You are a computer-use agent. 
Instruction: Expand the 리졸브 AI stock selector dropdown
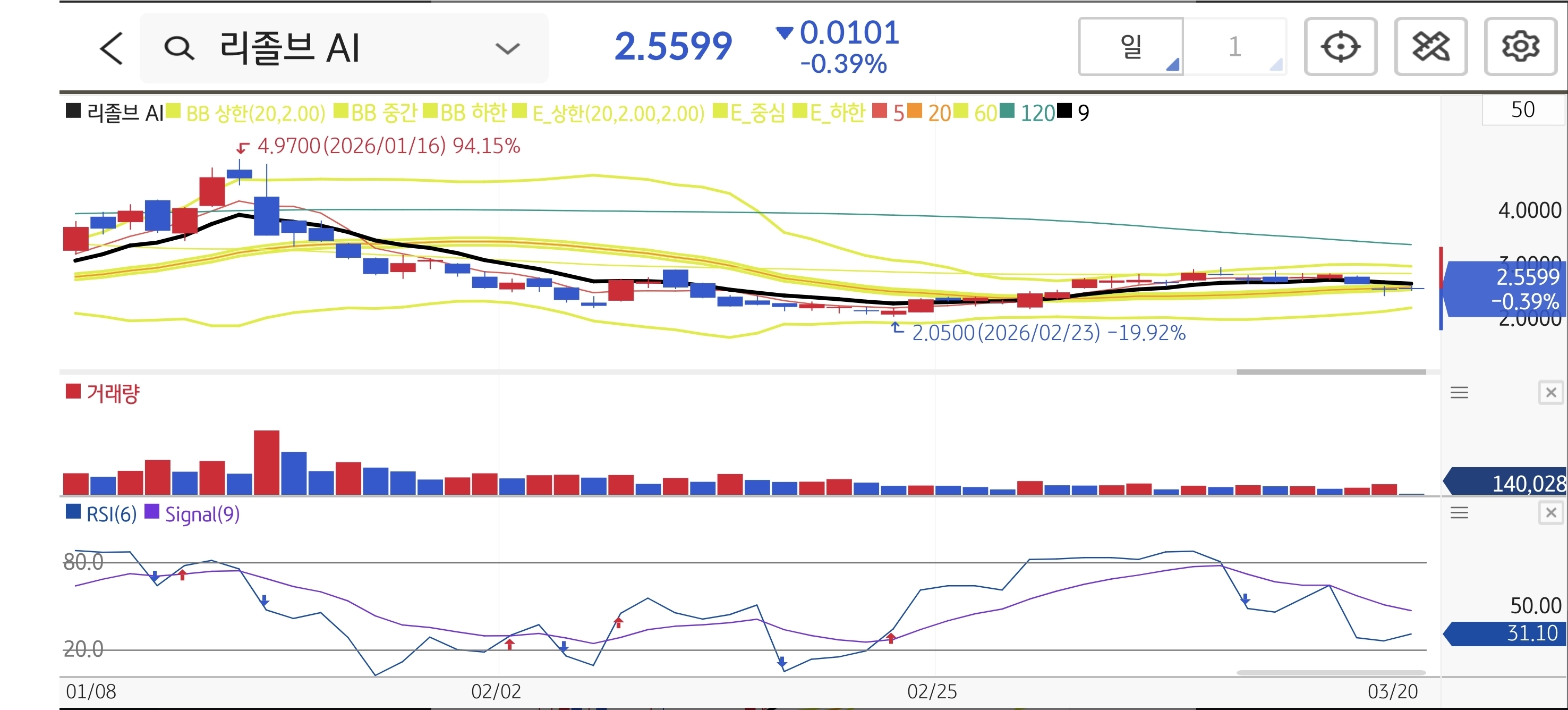507,48
